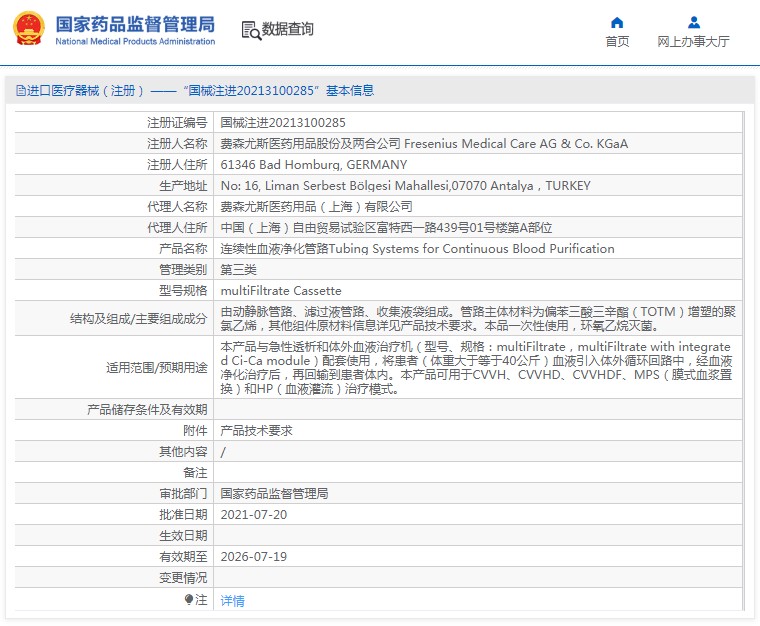Screen dimensions: 760x626
Task: Click the 型号规格 label
Action: 183,291
